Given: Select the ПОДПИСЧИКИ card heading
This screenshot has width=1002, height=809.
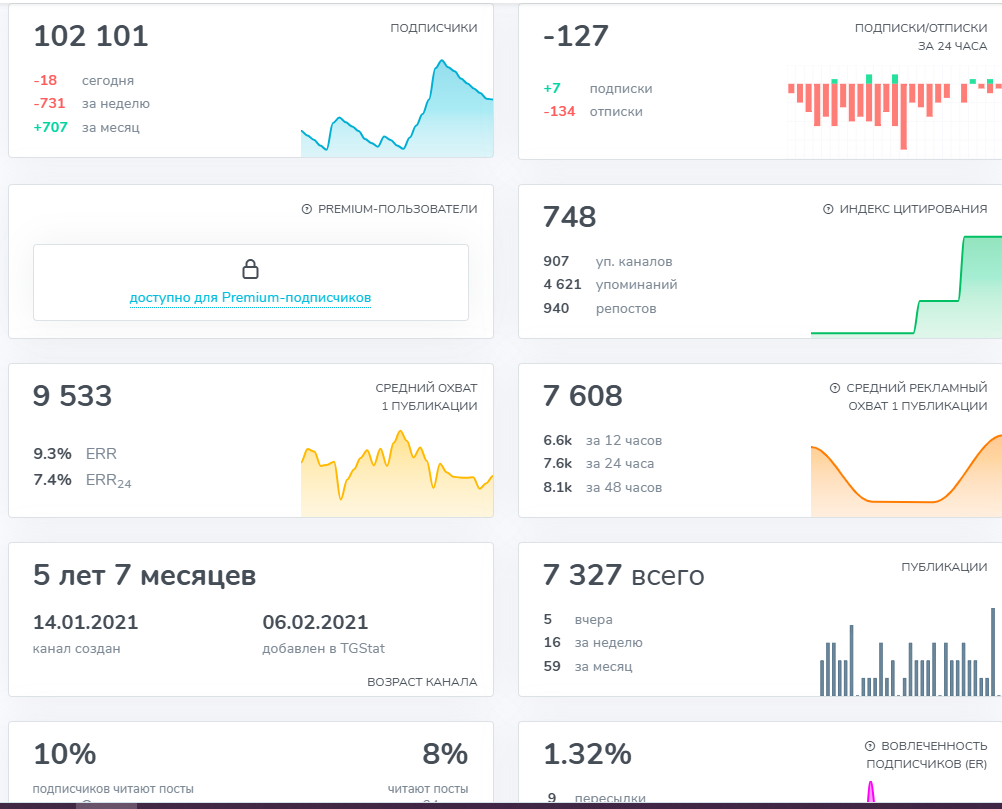Looking at the screenshot, I should click(x=434, y=28).
